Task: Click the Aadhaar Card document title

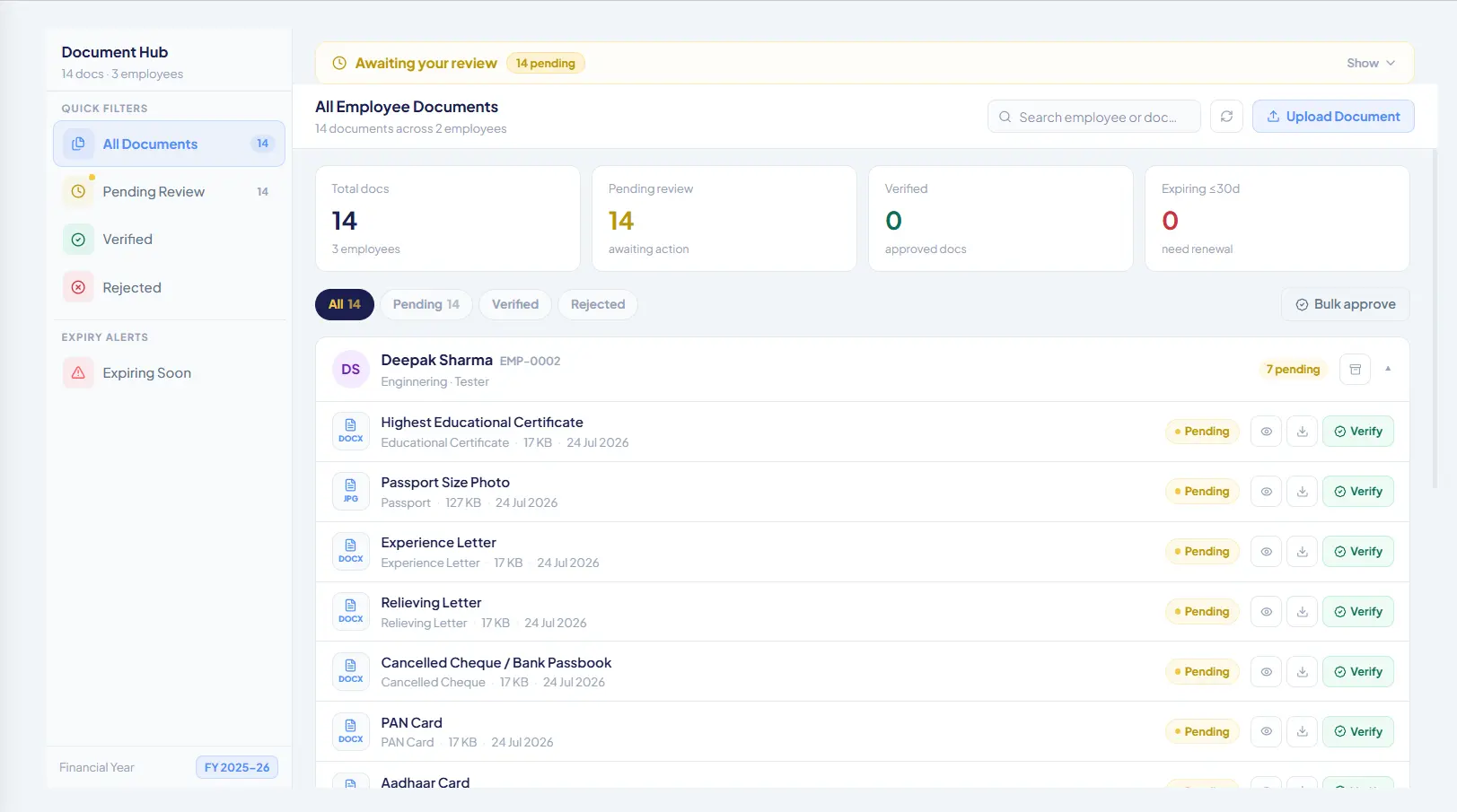Action: (x=426, y=782)
